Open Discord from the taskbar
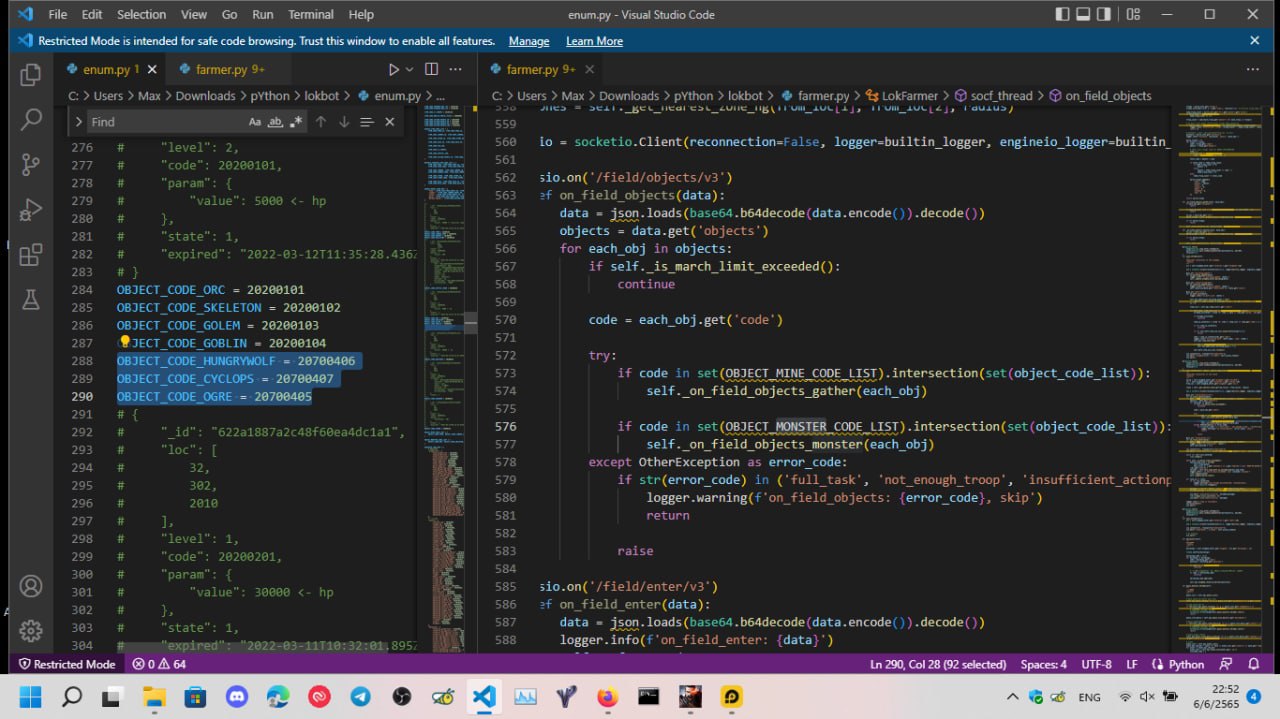Screen dimensions: 1280x719 [x=237, y=697]
